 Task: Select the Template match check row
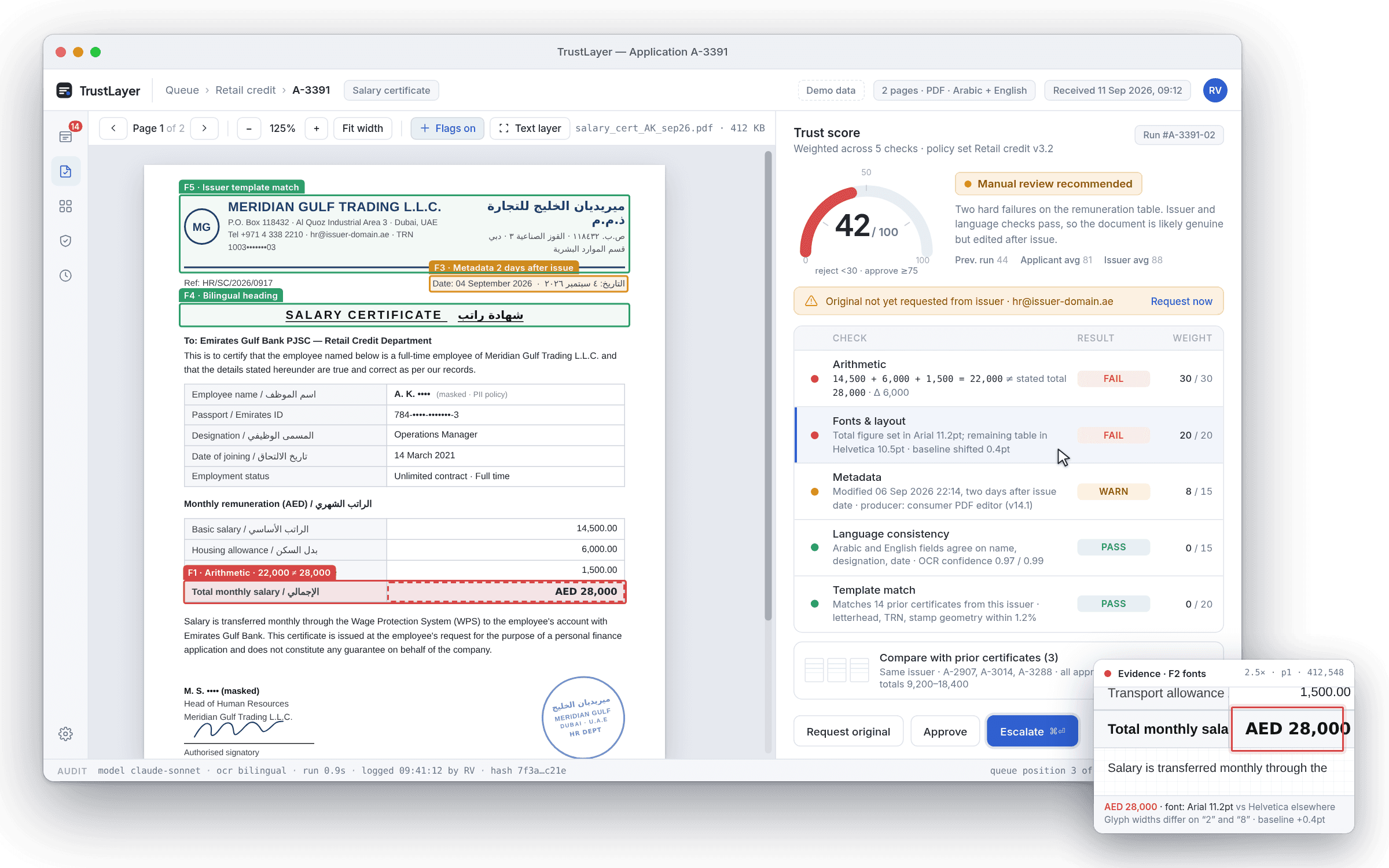(x=1009, y=604)
